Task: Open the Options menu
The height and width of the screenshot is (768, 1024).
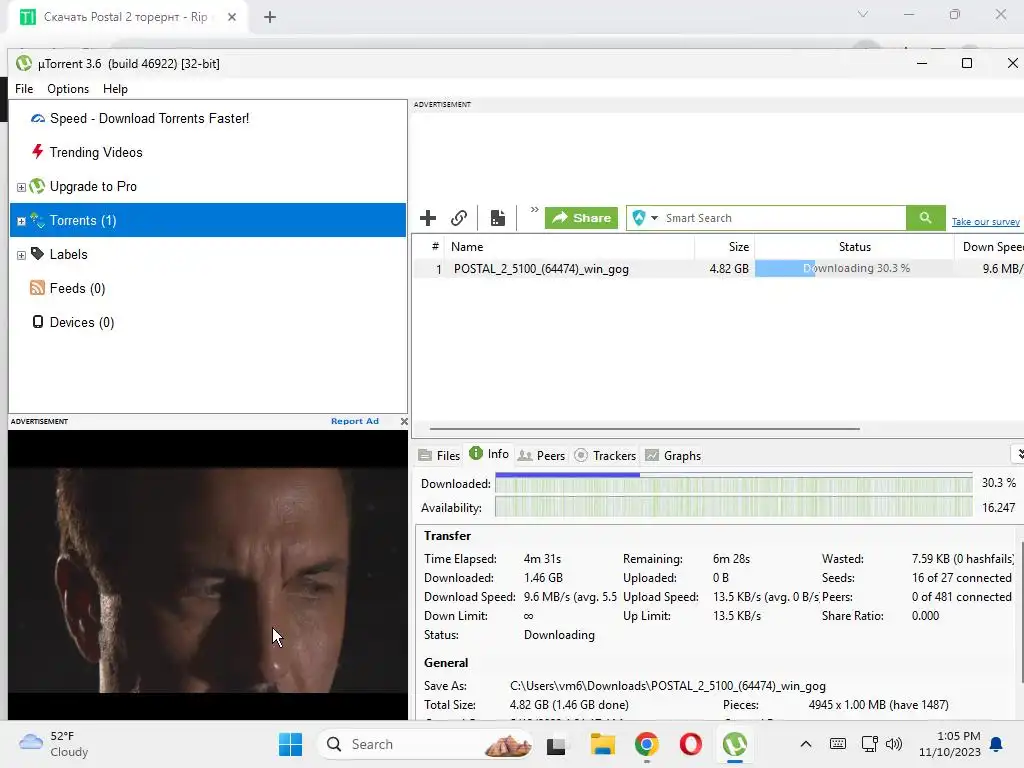Action: click(68, 89)
